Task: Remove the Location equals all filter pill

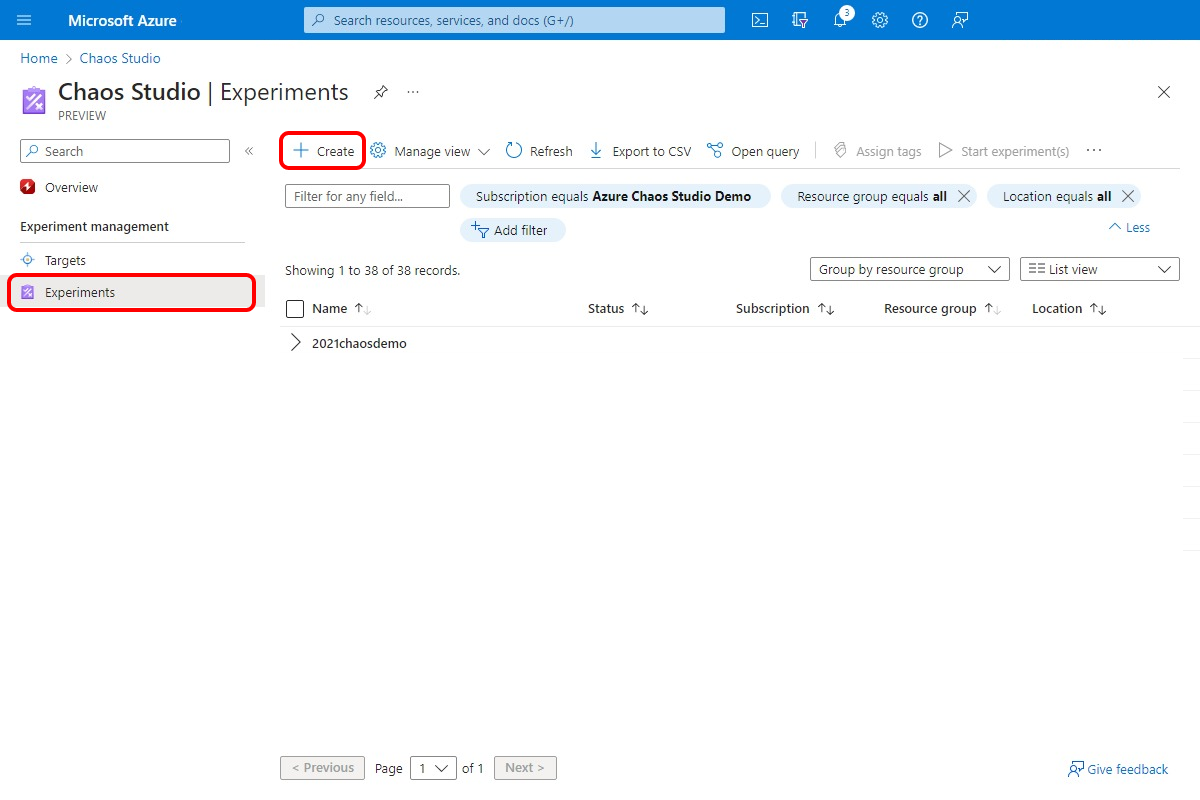Action: (1129, 196)
